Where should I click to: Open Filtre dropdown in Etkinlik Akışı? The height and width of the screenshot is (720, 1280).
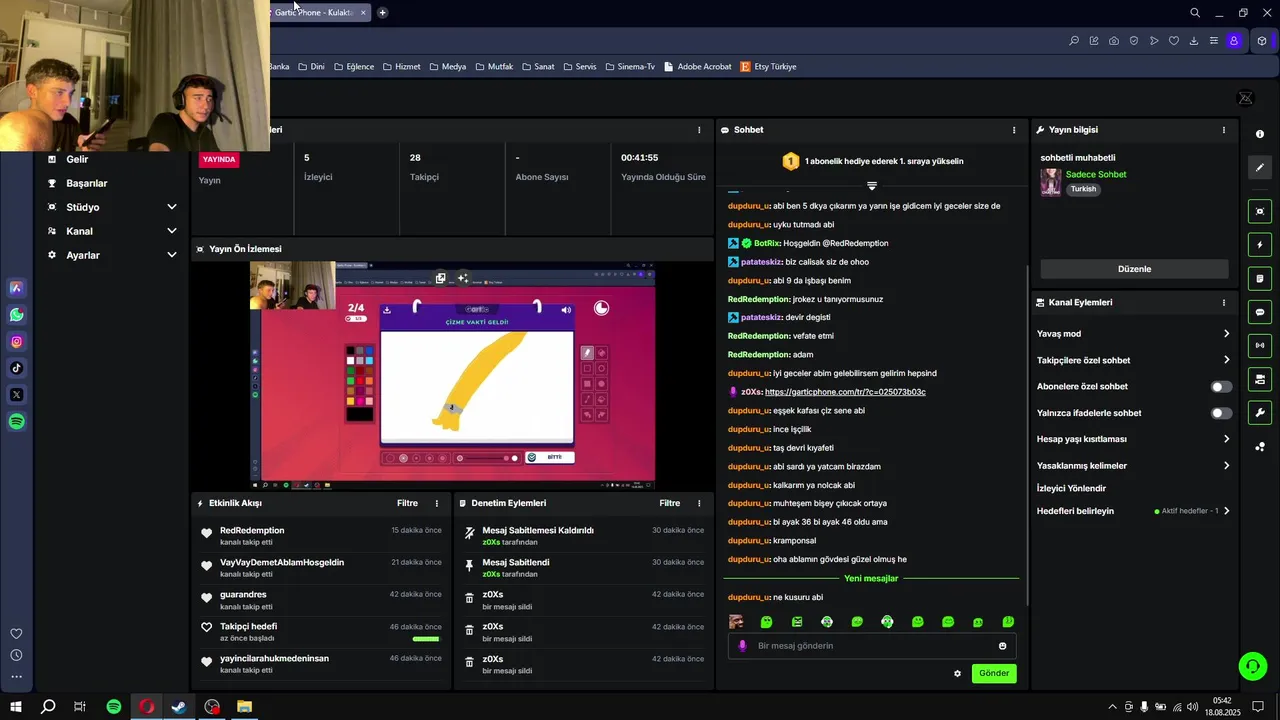point(407,504)
